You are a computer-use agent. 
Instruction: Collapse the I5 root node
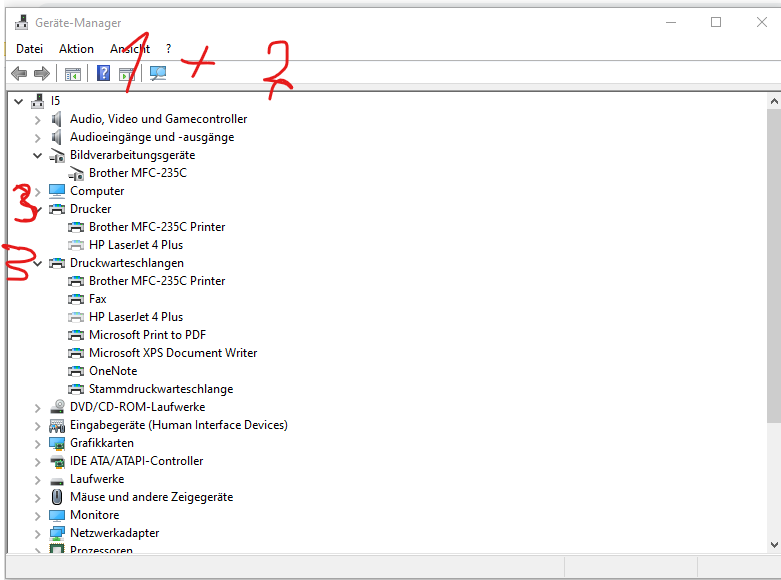pyautogui.click(x=19, y=101)
